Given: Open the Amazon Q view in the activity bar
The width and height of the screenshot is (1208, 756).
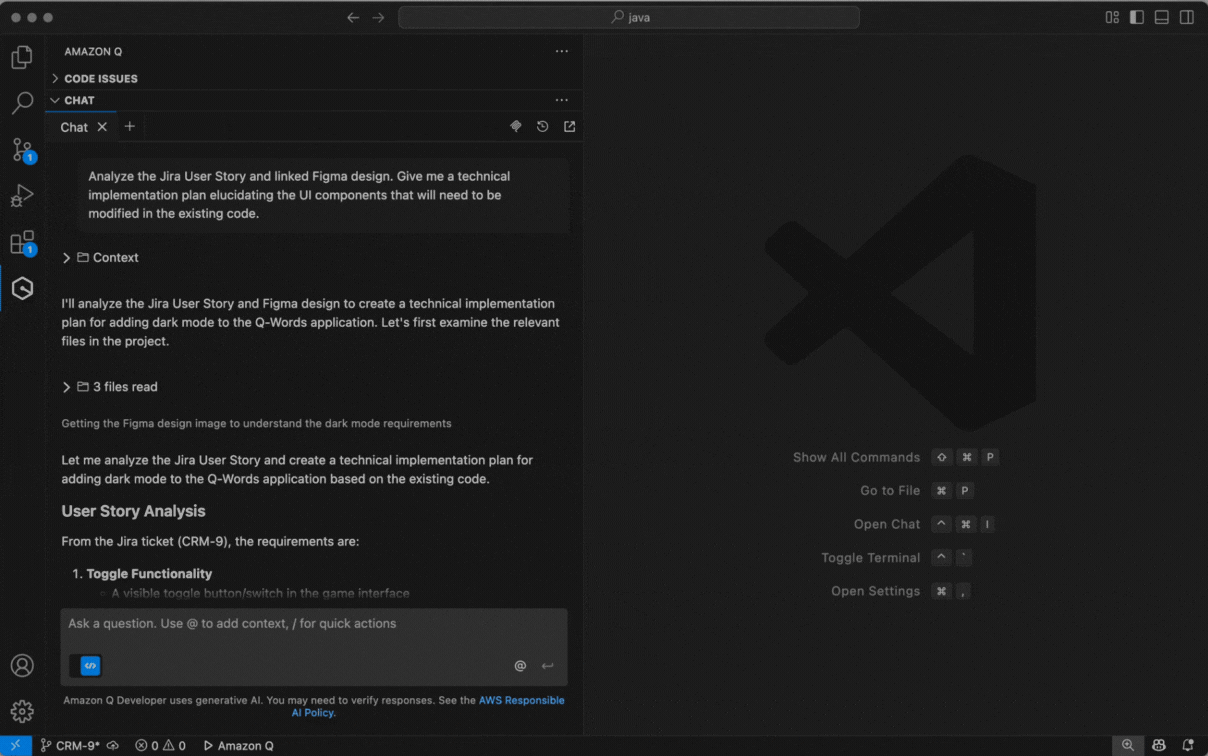Looking at the screenshot, I should pyautogui.click(x=22, y=288).
